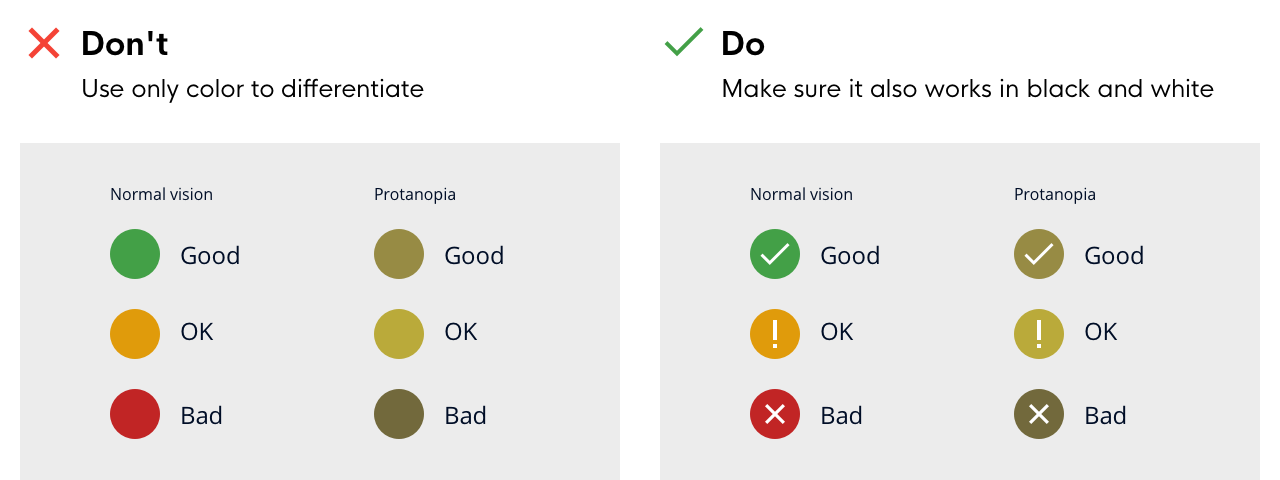
Task: Click 'Make sure it also works in black and white'
Action: click(968, 89)
